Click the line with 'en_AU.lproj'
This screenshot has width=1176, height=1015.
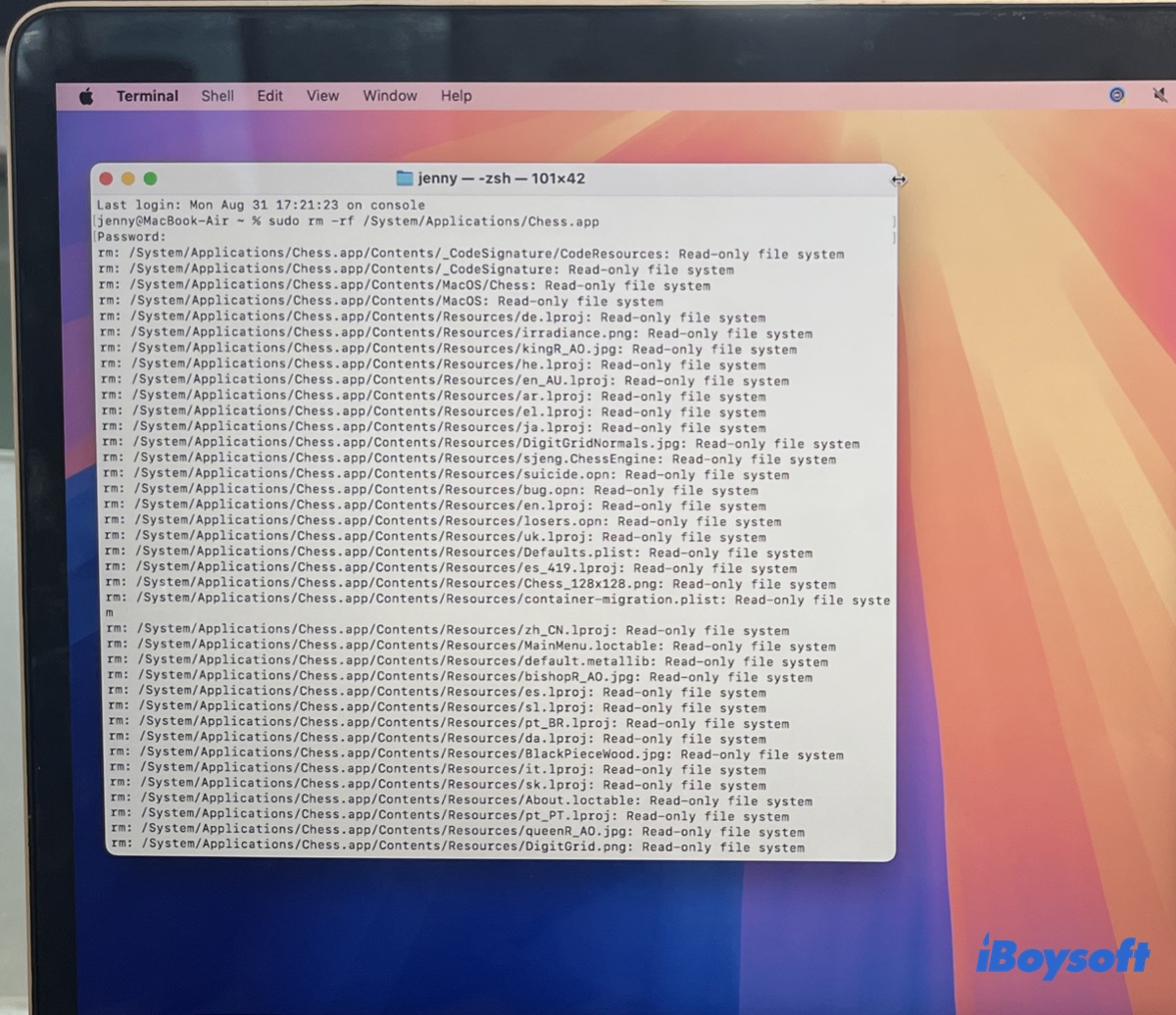click(444, 380)
